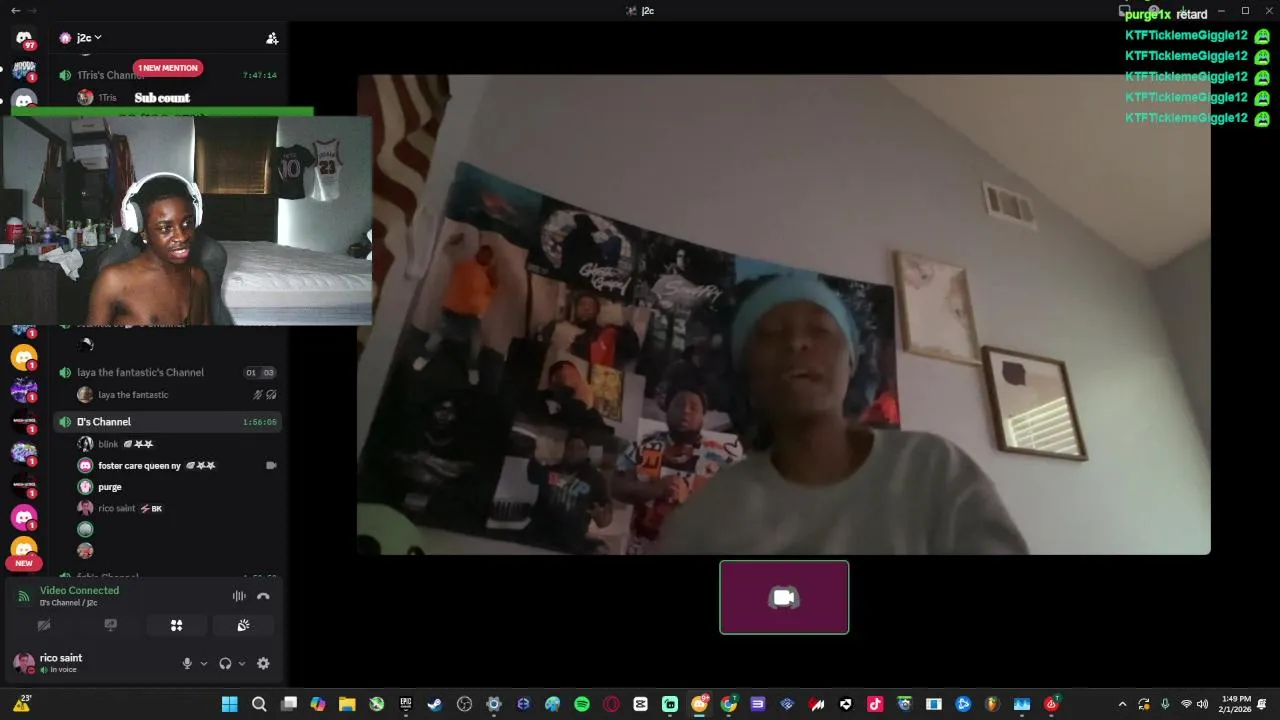Open File Explorer from taskbar
Image resolution: width=1280 pixels, height=720 pixels.
tap(347, 704)
